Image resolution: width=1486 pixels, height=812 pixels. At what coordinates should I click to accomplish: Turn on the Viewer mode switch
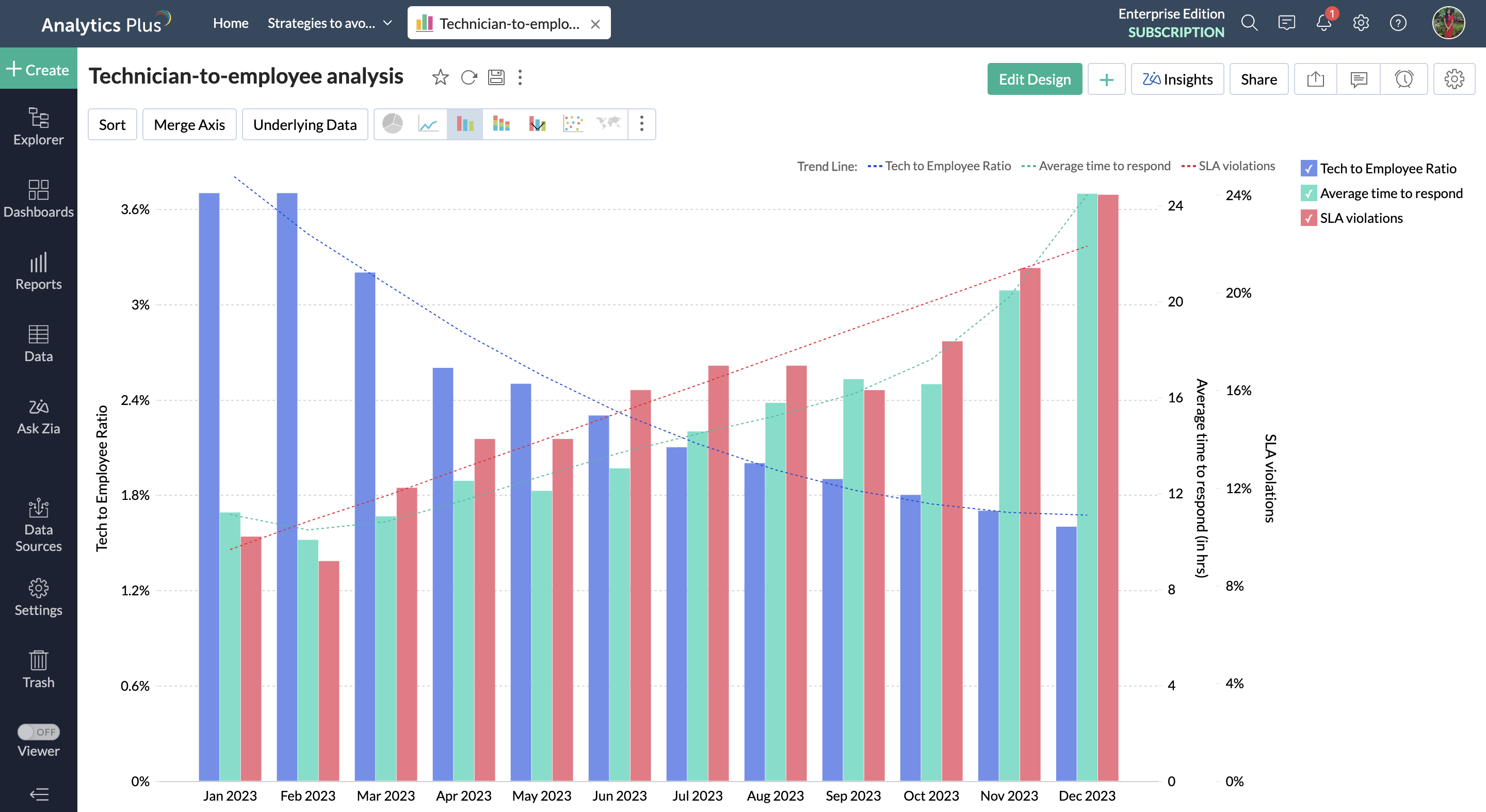coord(38,732)
